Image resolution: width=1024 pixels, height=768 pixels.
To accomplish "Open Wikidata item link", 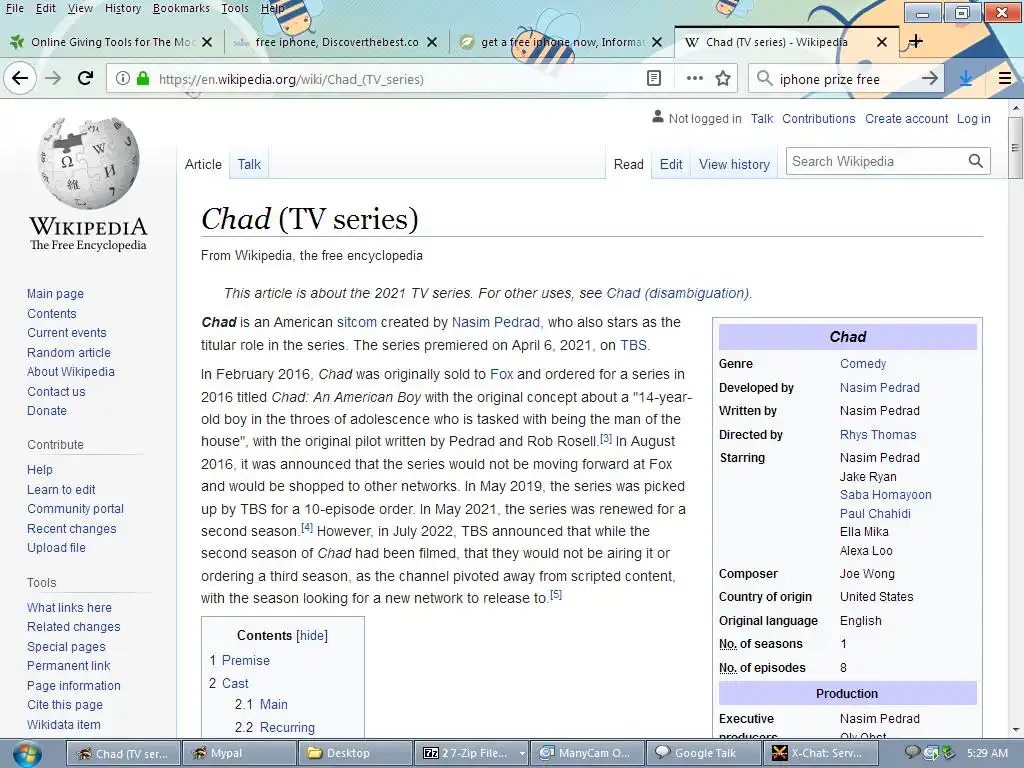I will 63,725.
